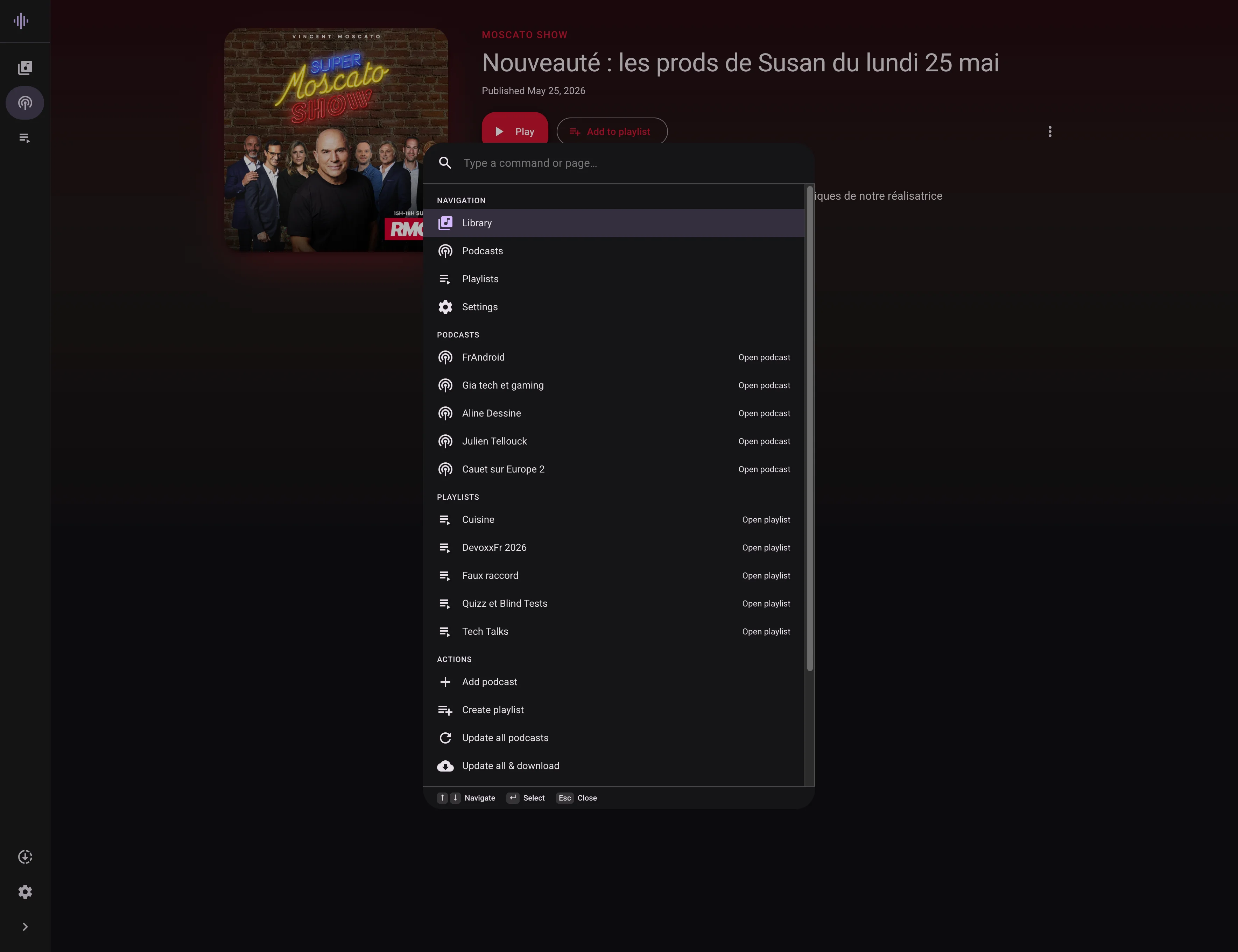Image resolution: width=1238 pixels, height=952 pixels.
Task: Click the refresh icon for Update all podcasts
Action: click(x=445, y=738)
